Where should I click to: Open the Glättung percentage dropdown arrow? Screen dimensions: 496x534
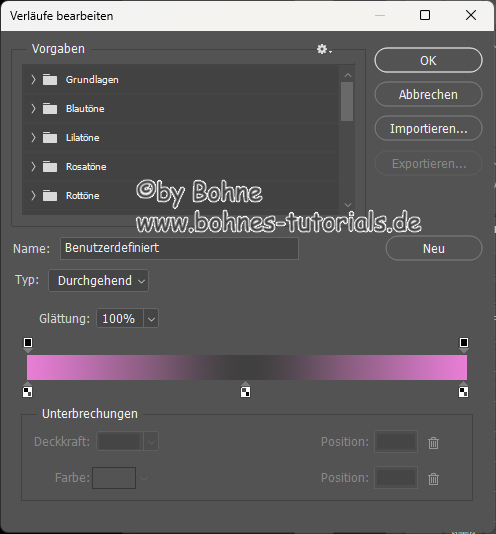tap(151, 319)
